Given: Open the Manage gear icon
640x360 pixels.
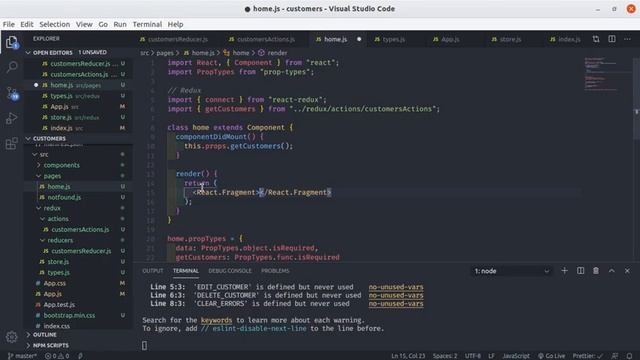Looking at the screenshot, I should coord(11,337).
